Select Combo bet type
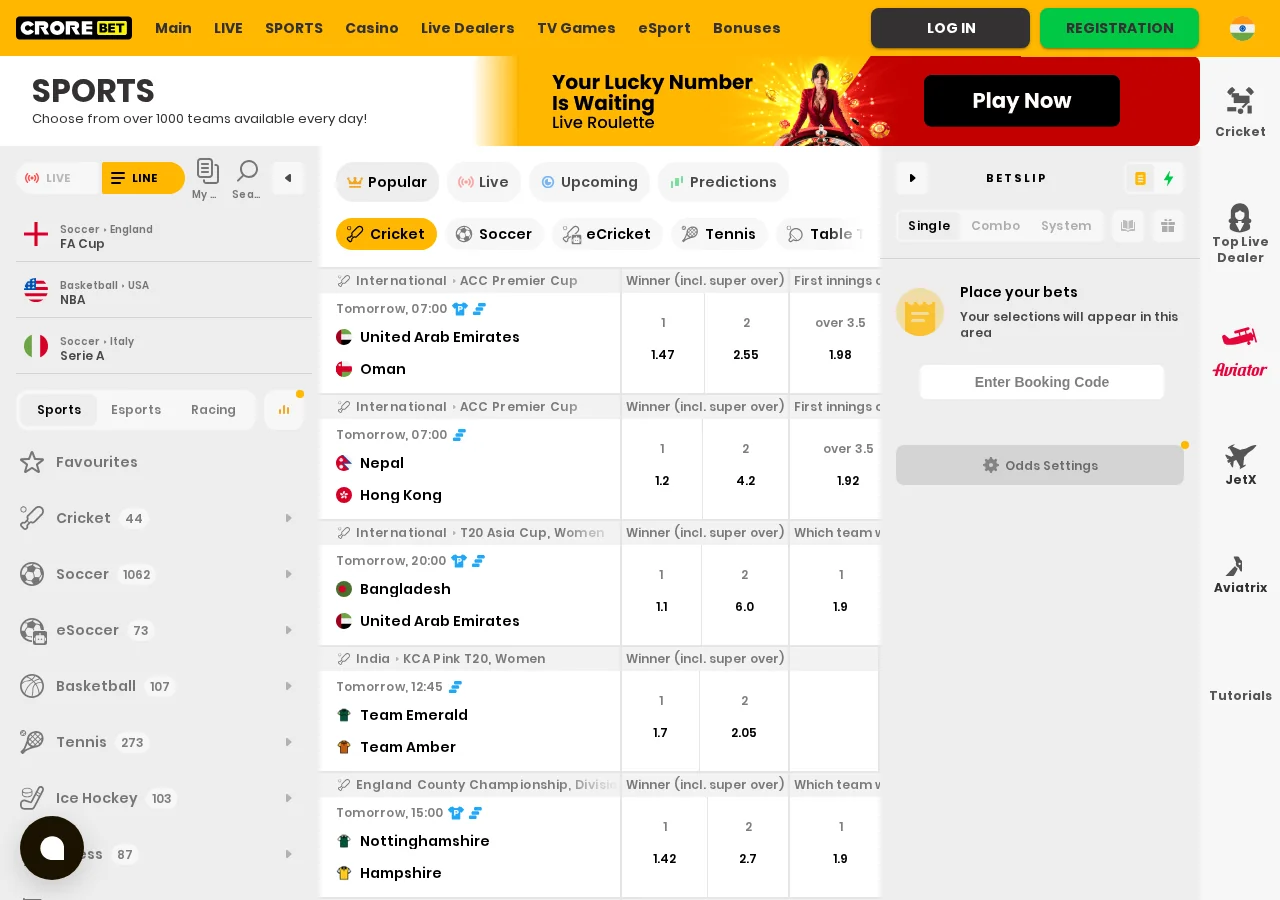Screen dimensions: 1280x900 (995, 226)
